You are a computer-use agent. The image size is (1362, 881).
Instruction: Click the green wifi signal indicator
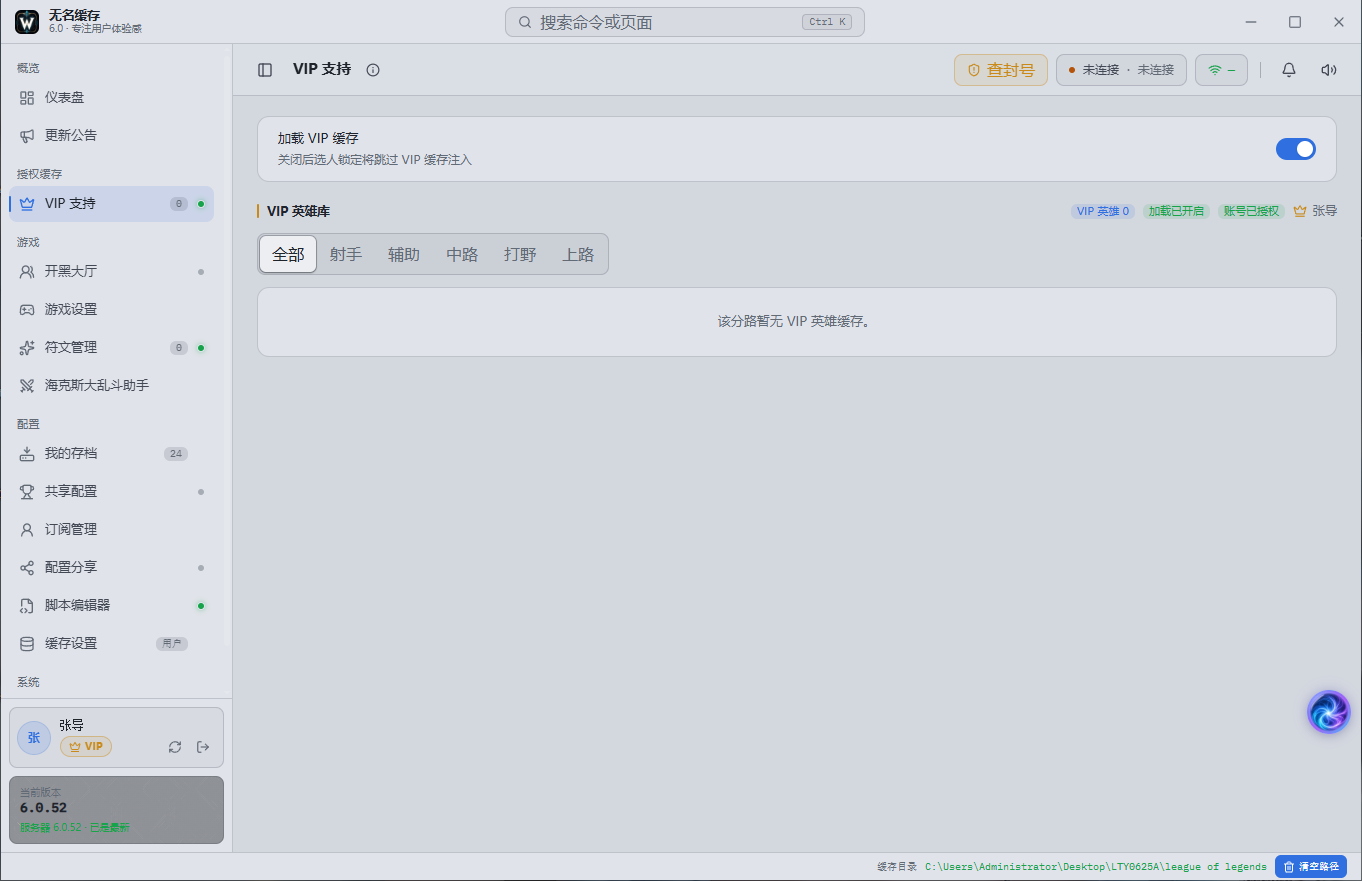pos(1221,70)
